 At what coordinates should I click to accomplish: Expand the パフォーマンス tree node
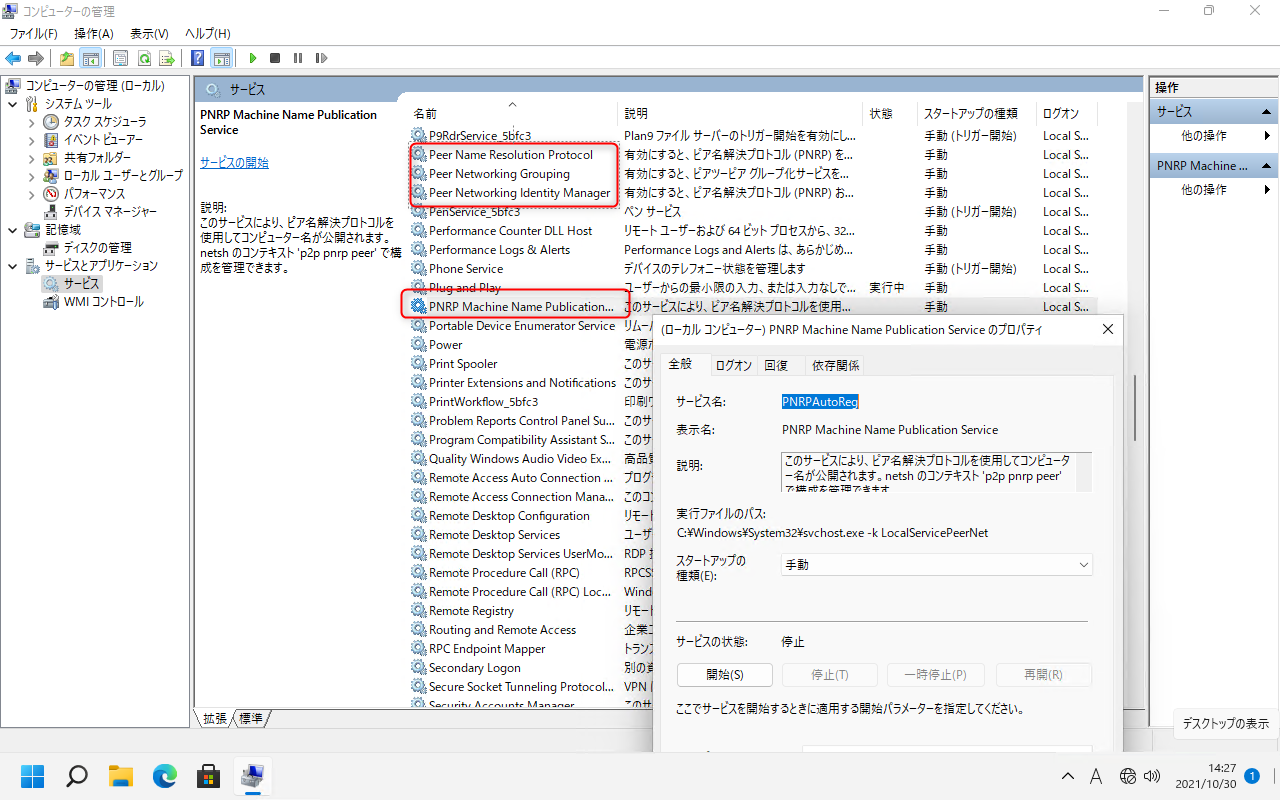pos(31,193)
